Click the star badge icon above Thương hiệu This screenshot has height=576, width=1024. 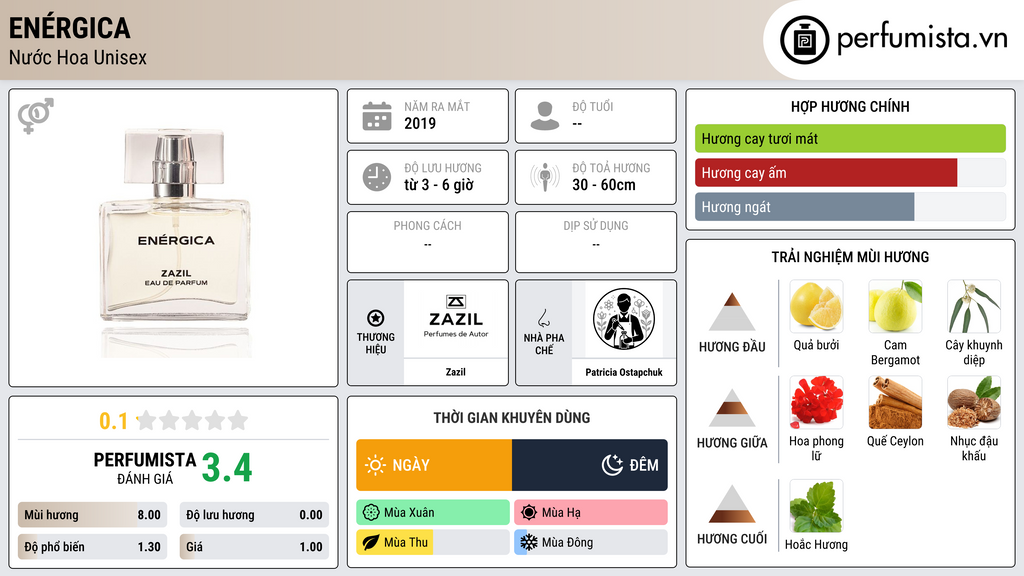[376, 318]
